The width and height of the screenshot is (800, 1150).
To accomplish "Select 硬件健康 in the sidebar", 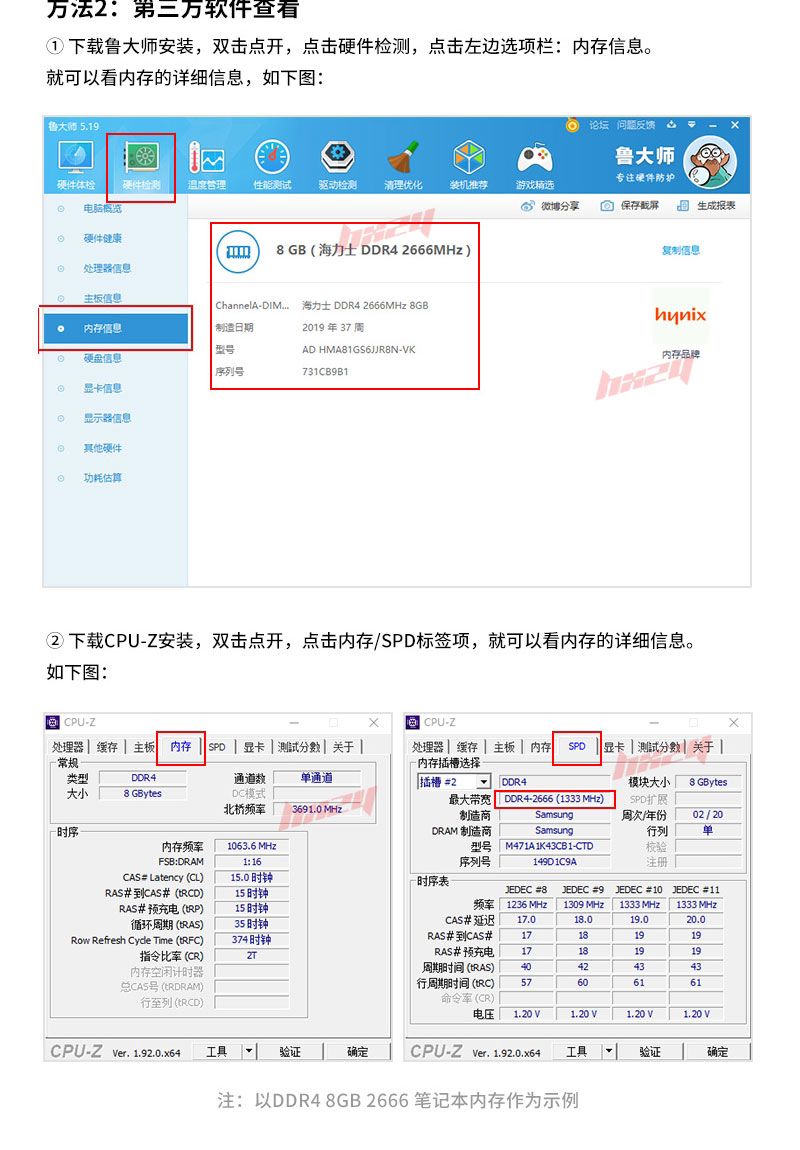I will (103, 238).
